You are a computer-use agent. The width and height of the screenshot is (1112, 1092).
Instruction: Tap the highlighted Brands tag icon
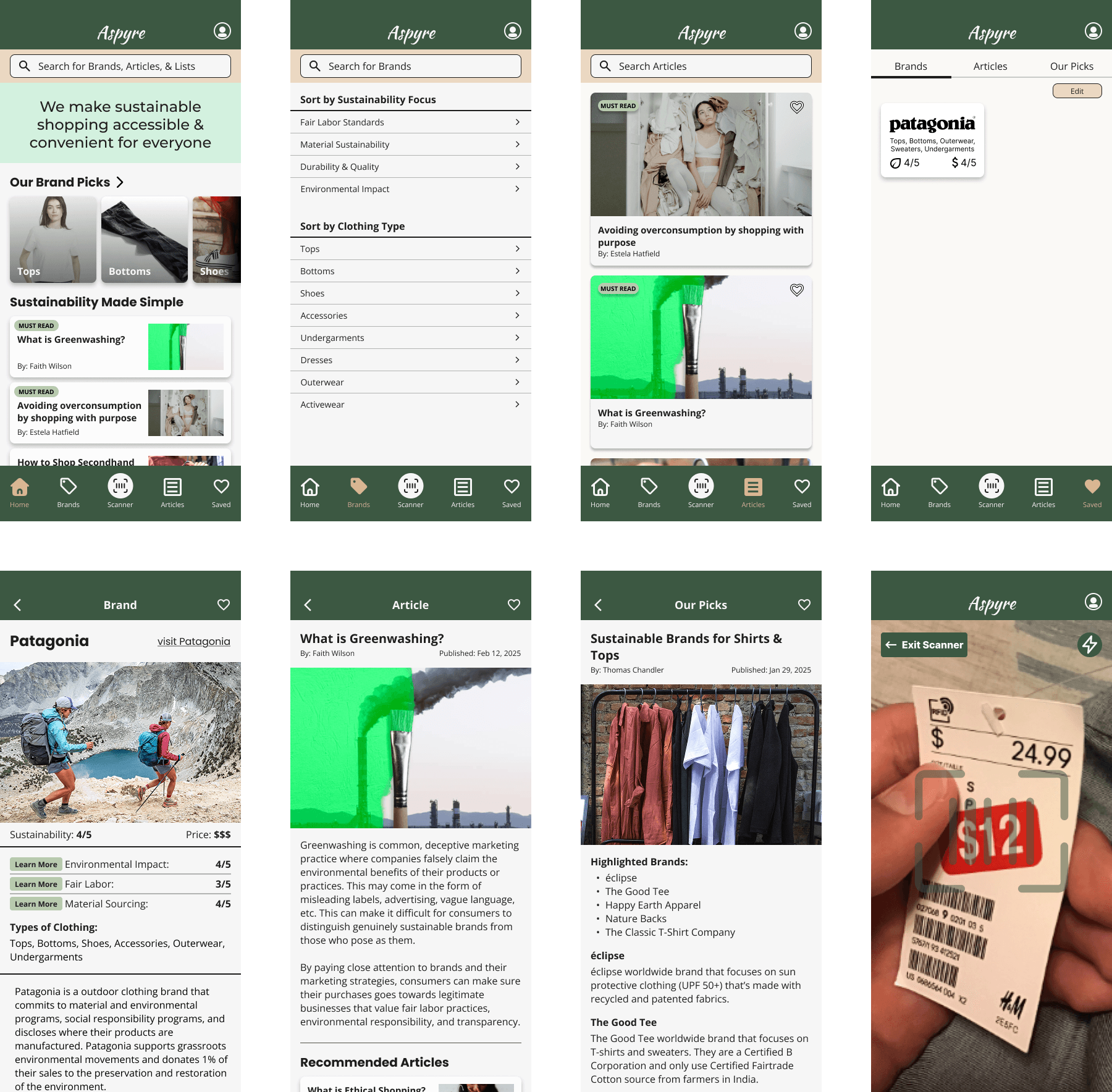click(x=358, y=487)
